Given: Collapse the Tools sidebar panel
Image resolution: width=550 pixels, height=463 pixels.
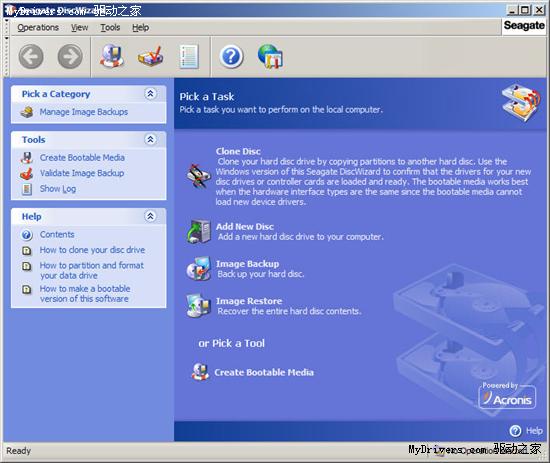Looking at the screenshot, I should [150, 139].
